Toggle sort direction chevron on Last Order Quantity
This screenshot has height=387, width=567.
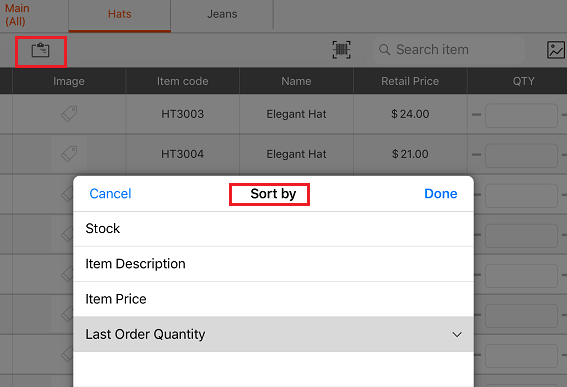(457, 335)
